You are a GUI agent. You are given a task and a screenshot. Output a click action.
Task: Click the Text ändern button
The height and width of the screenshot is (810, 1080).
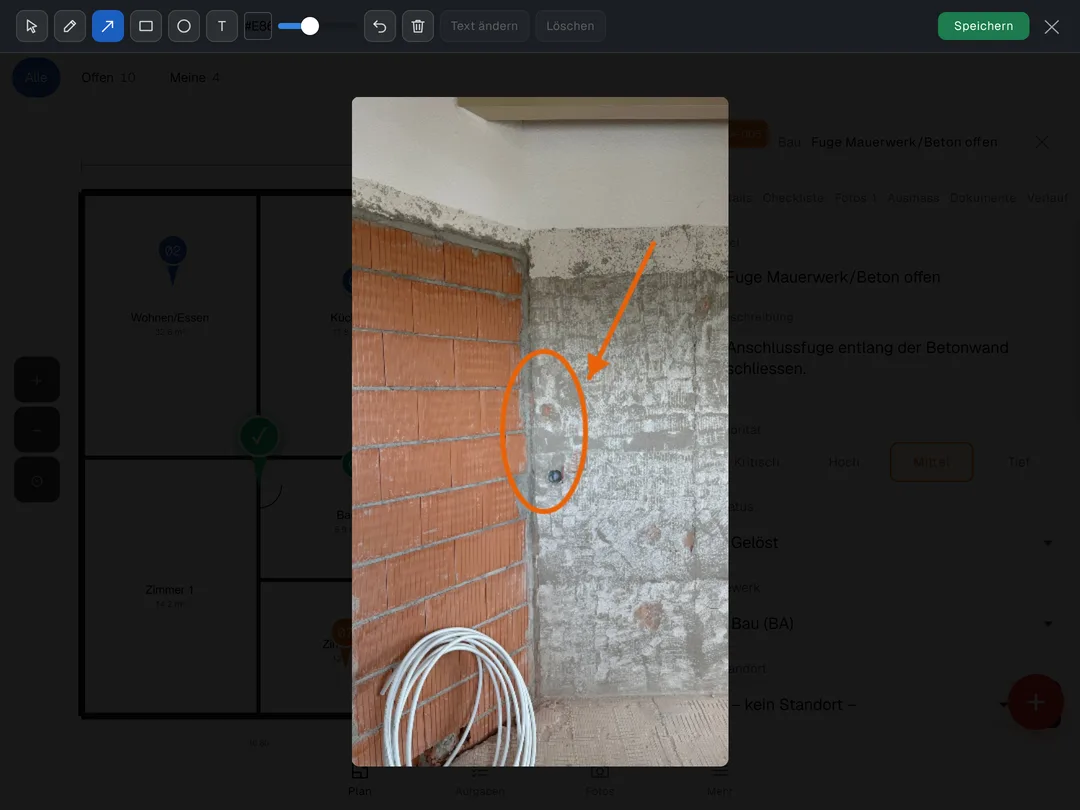pyautogui.click(x=484, y=26)
